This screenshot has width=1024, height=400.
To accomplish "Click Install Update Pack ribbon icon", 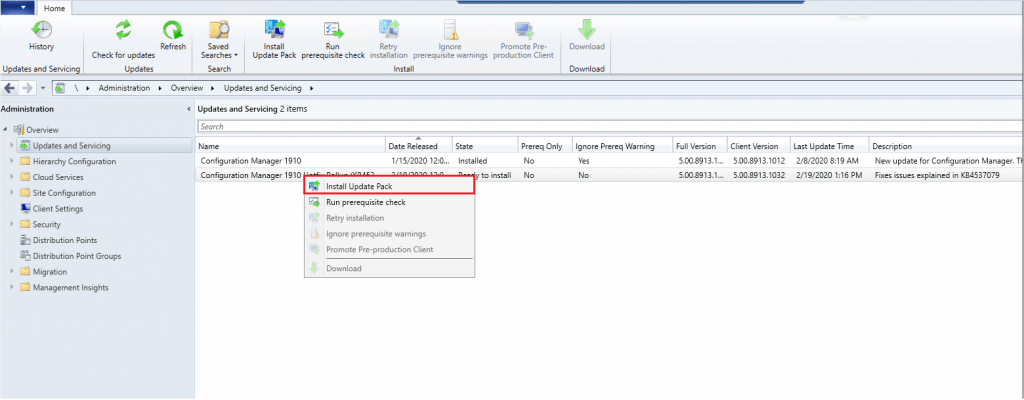I will tap(274, 40).
